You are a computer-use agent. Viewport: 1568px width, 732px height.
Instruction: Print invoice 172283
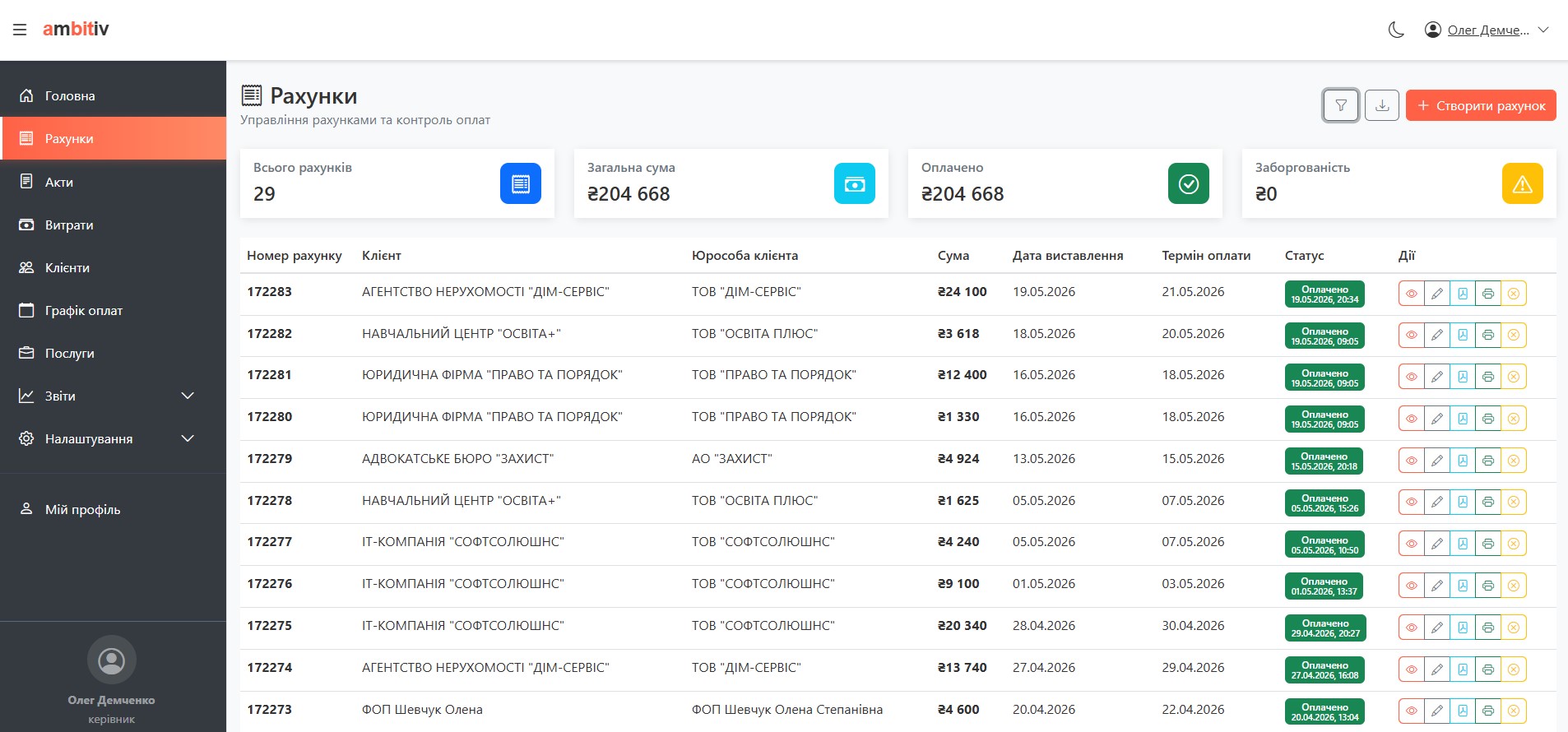coord(1488,294)
